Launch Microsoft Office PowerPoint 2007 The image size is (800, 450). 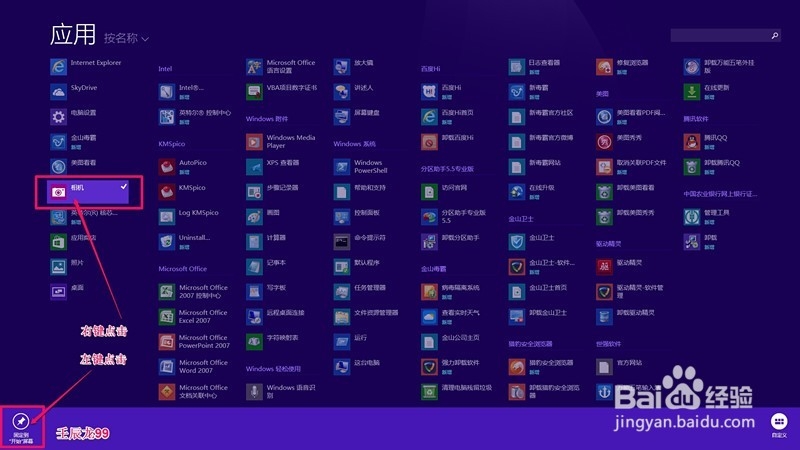(x=194, y=341)
